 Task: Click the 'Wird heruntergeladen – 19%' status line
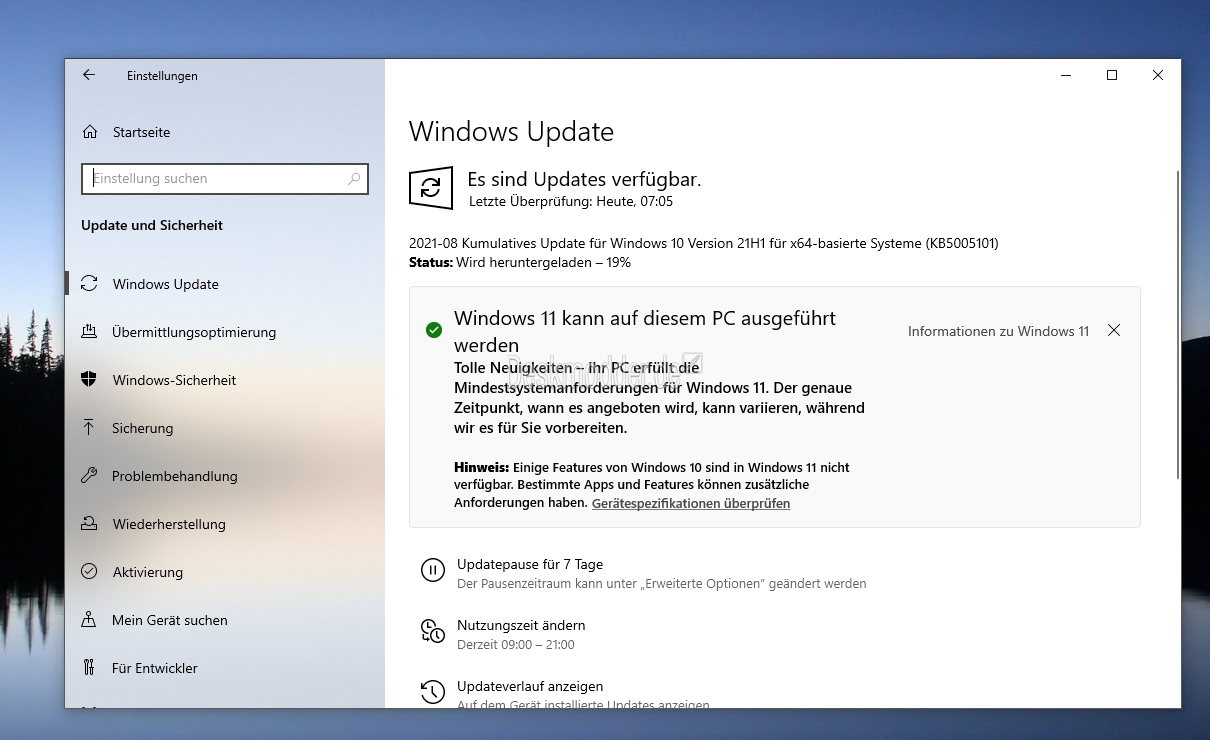coord(520,263)
